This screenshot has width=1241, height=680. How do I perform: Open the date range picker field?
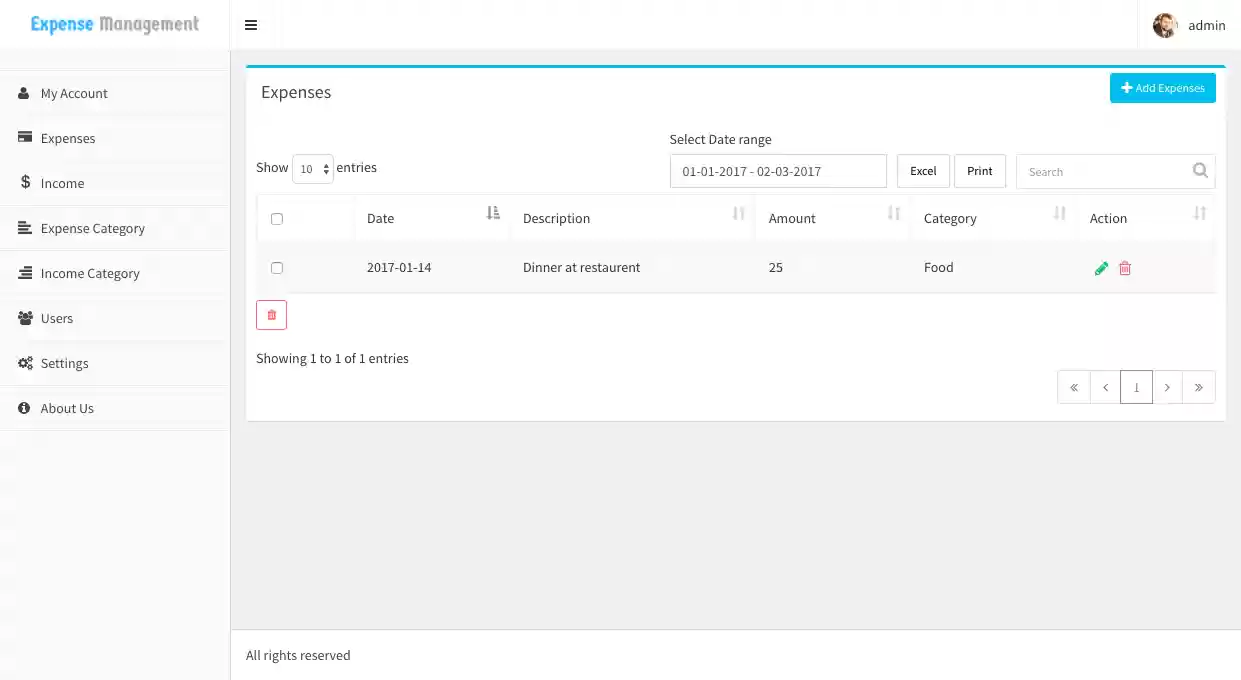(x=778, y=171)
